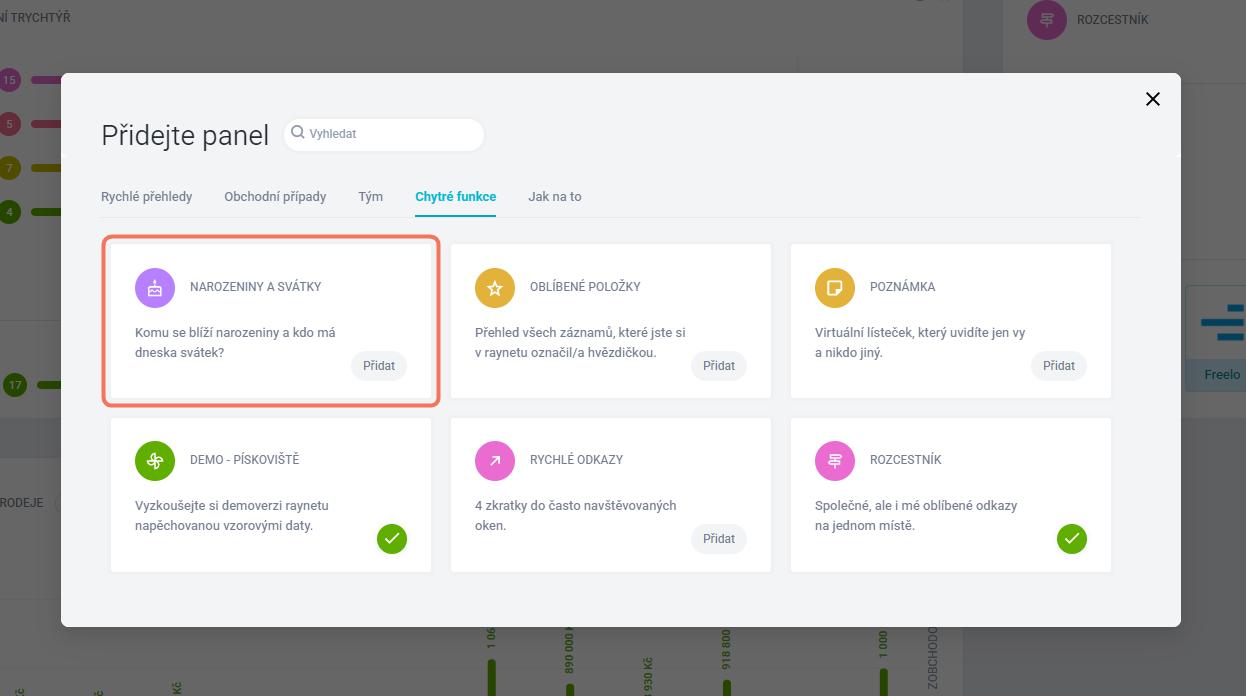This screenshot has width=1246, height=696.
Task: Click the ROZCESTNÍK label behind the dialog
Action: 1113,20
